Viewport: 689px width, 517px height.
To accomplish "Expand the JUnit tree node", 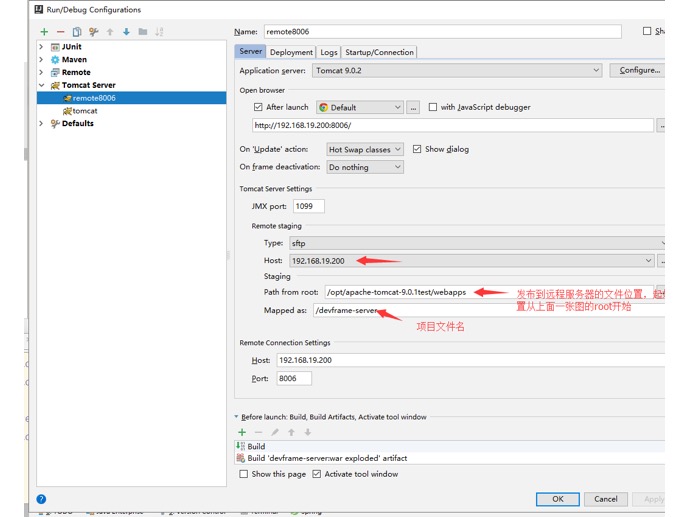I will tap(41, 47).
